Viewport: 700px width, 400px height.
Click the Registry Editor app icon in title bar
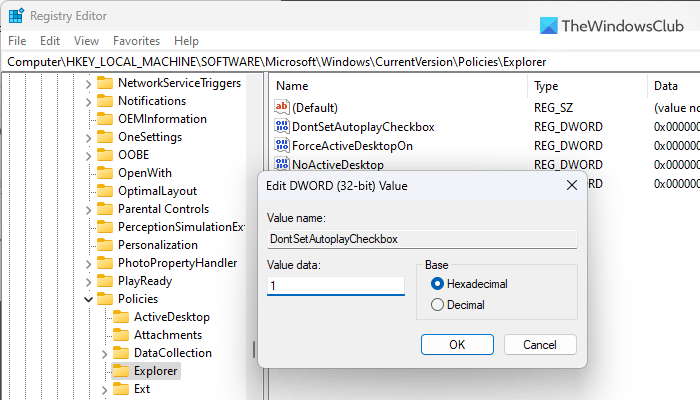tap(17, 15)
